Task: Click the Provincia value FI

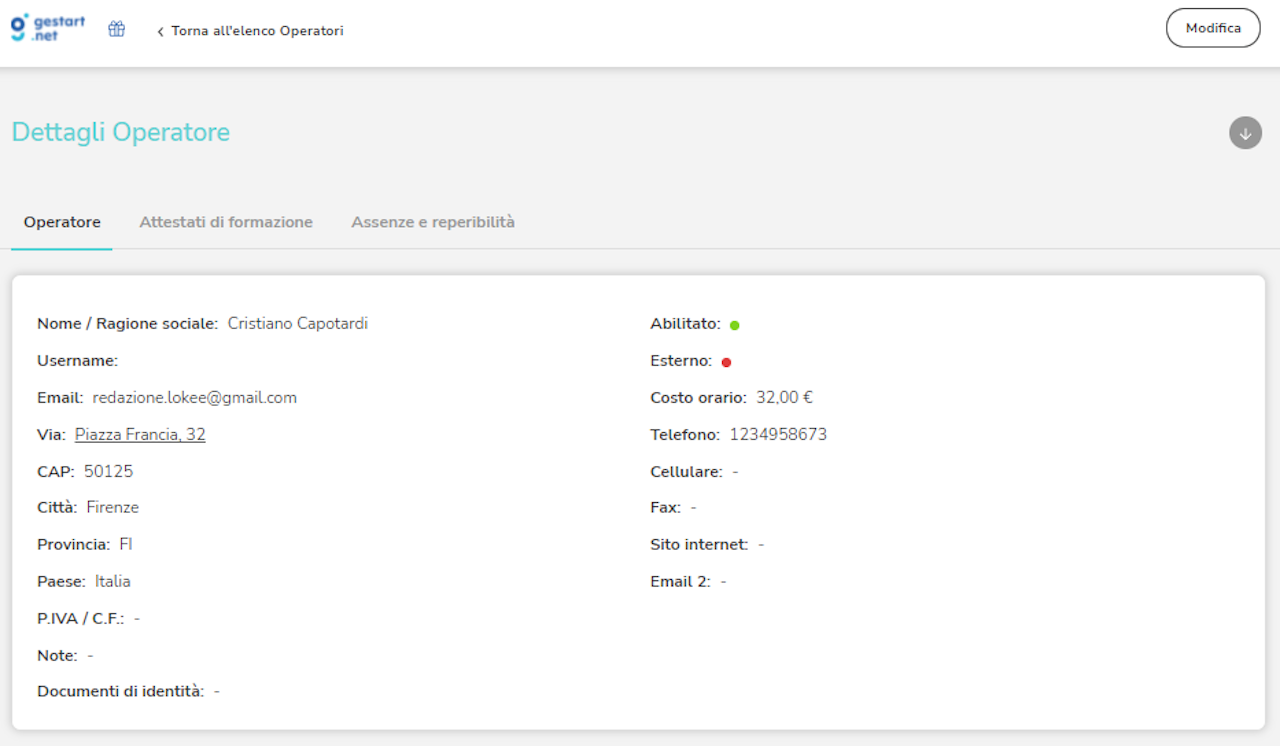Action: pyautogui.click(x=126, y=544)
